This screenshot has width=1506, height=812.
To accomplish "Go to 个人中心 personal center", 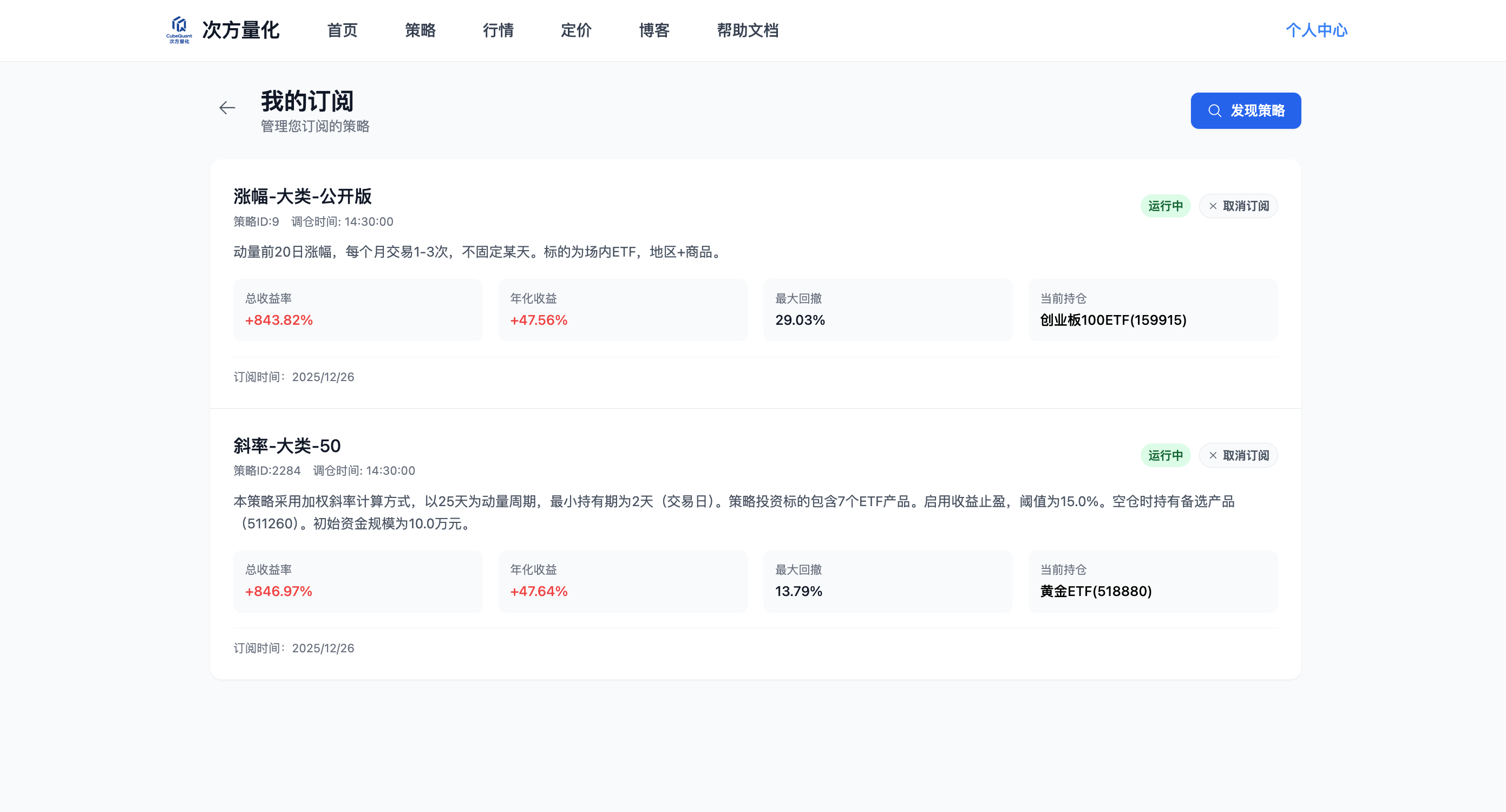I will point(1316,30).
